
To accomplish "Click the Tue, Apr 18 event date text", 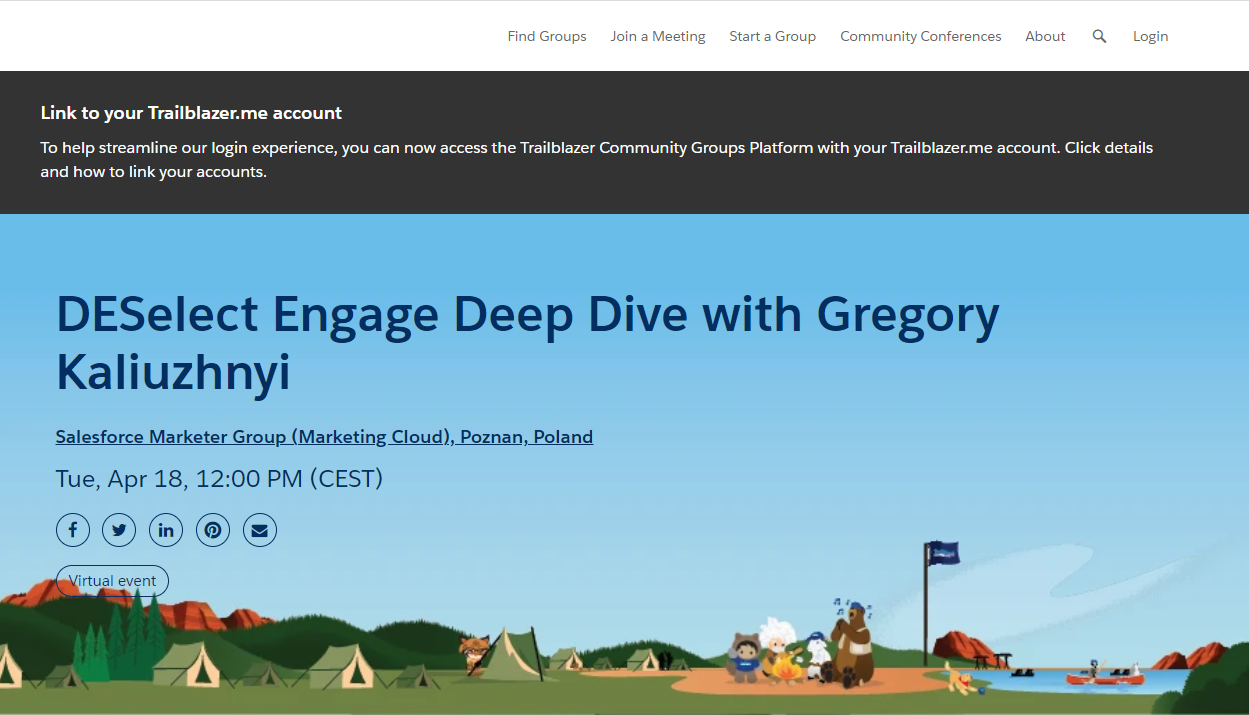I will click(x=219, y=479).
